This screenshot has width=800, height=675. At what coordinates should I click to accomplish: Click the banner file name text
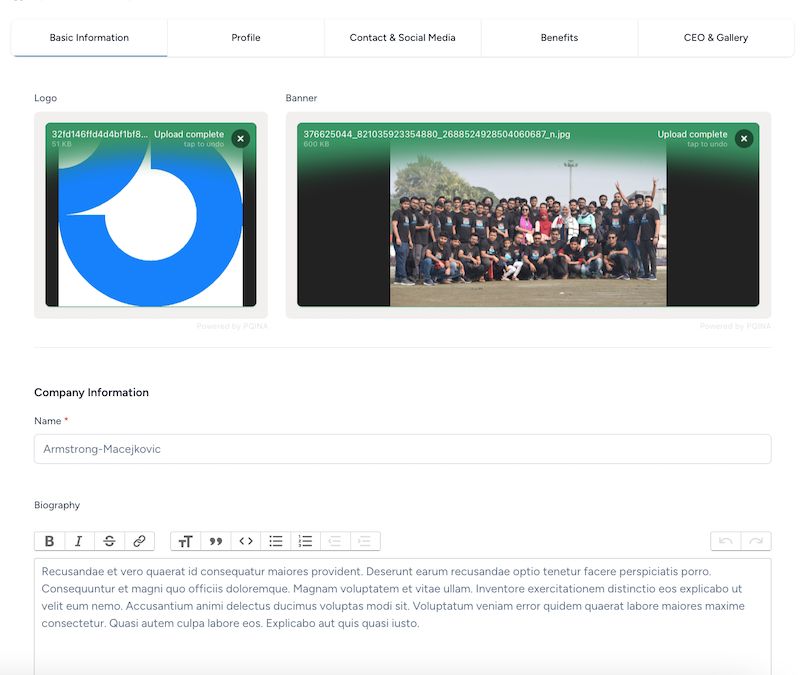tap(437, 134)
